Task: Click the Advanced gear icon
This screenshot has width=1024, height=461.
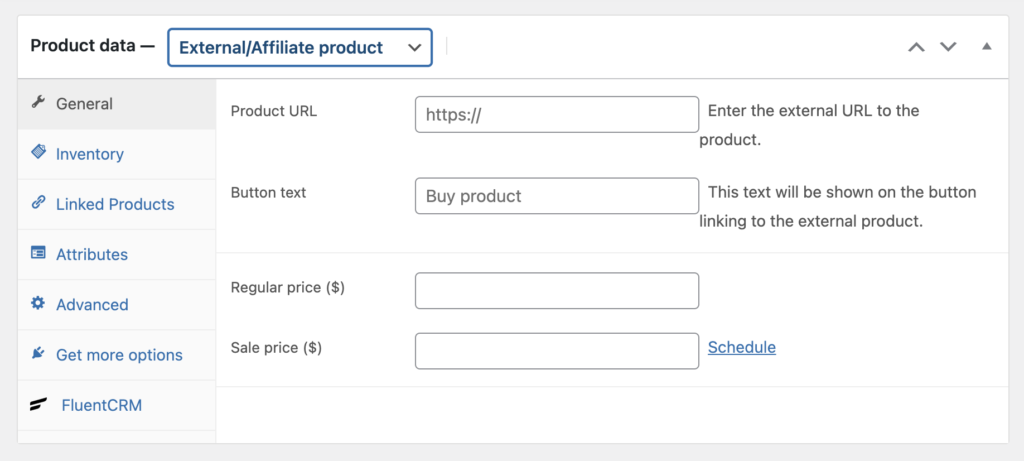Action: click(38, 303)
